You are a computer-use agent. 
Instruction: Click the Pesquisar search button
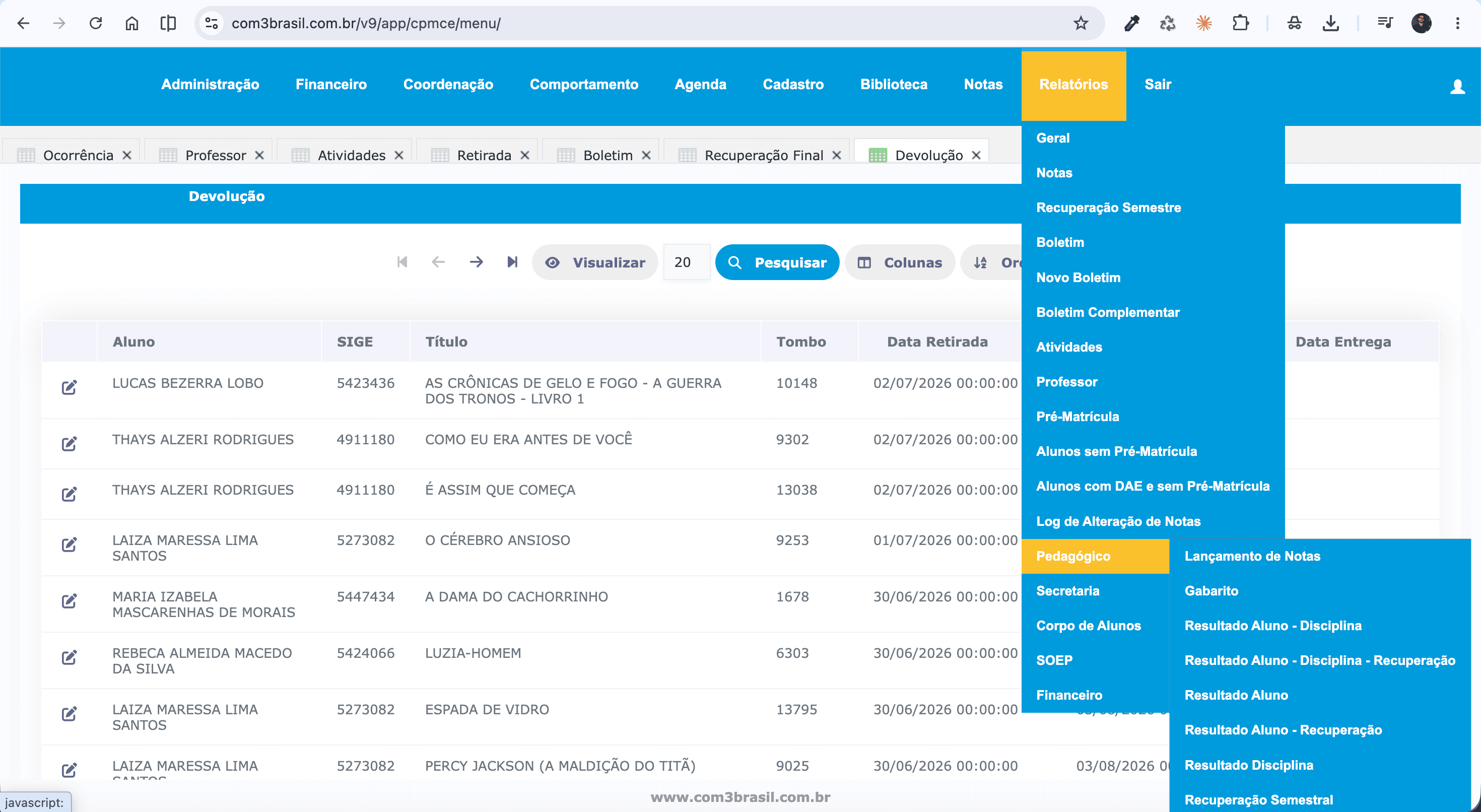(777, 262)
